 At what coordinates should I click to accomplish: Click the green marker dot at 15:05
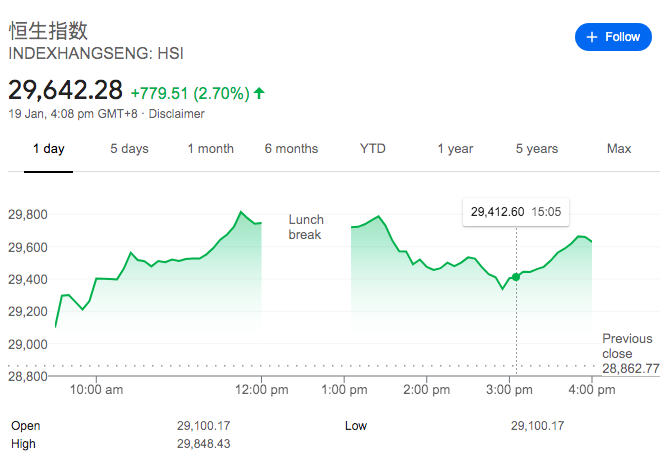coord(516,277)
